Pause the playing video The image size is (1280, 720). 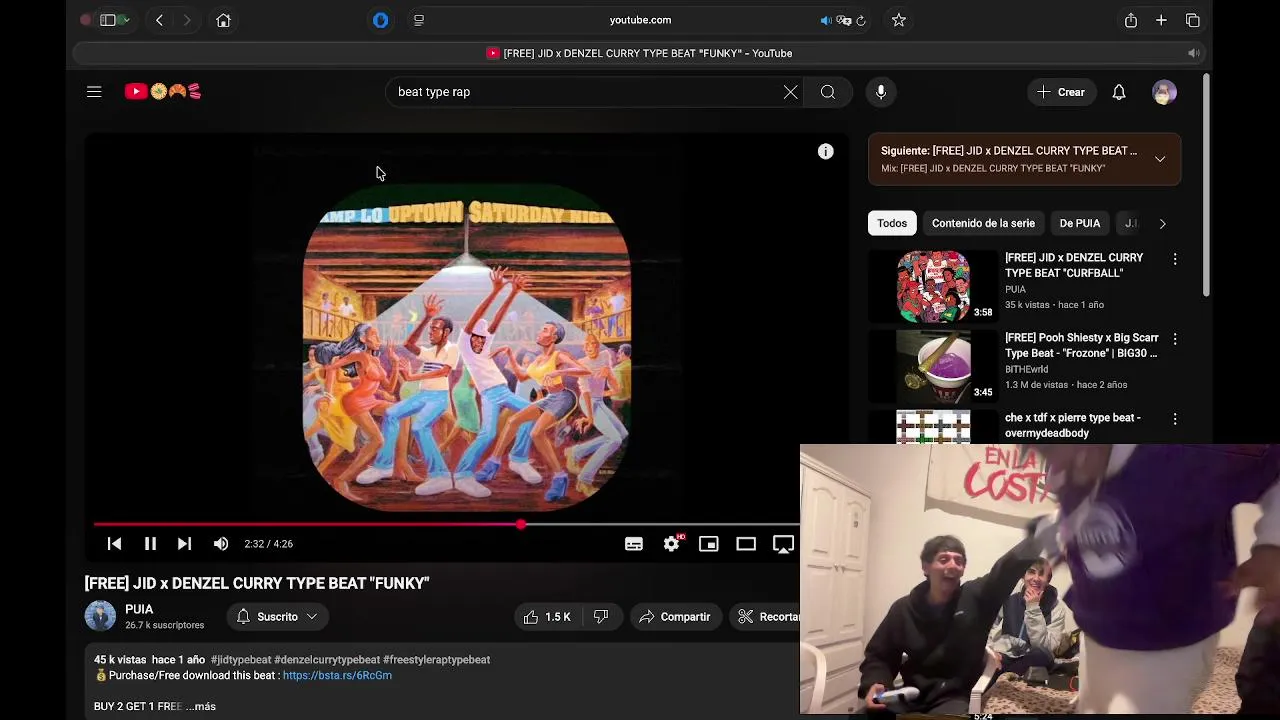pos(150,544)
